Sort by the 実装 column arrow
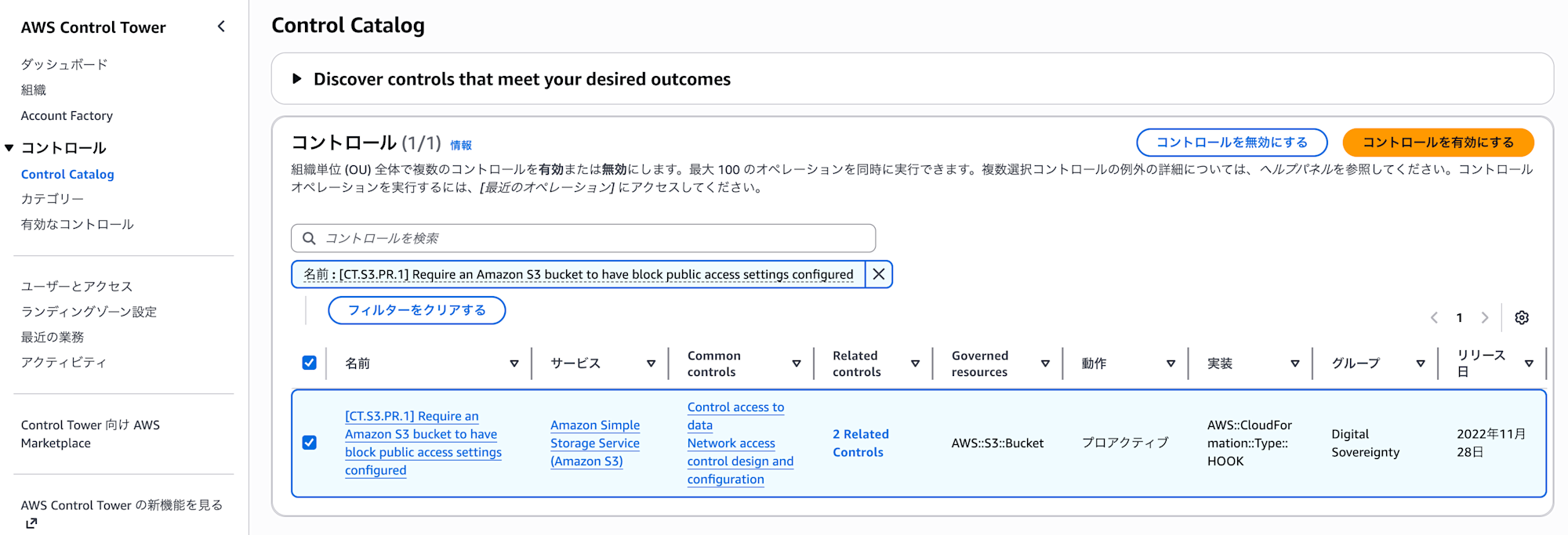The height and width of the screenshot is (535, 1568). tap(1295, 363)
